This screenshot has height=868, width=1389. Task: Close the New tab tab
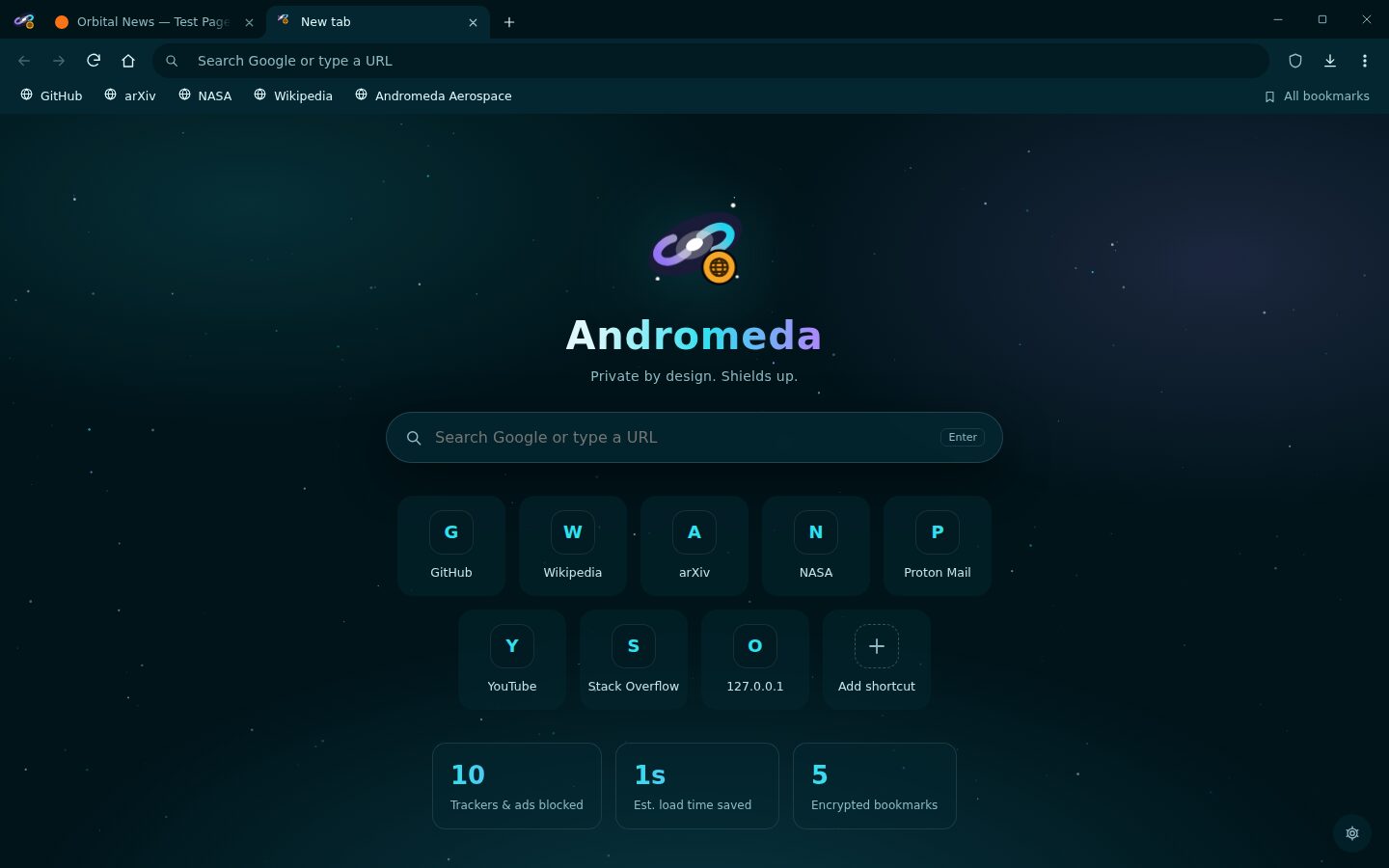pos(473,22)
